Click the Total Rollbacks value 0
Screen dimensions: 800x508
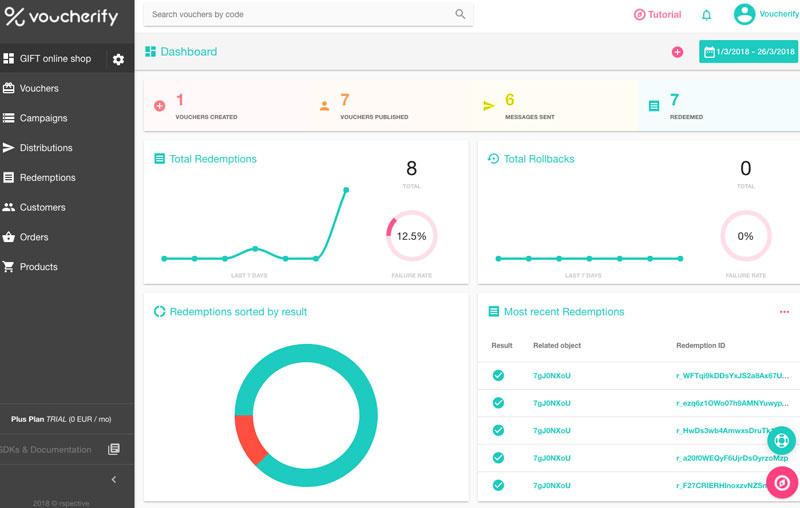coord(745,168)
